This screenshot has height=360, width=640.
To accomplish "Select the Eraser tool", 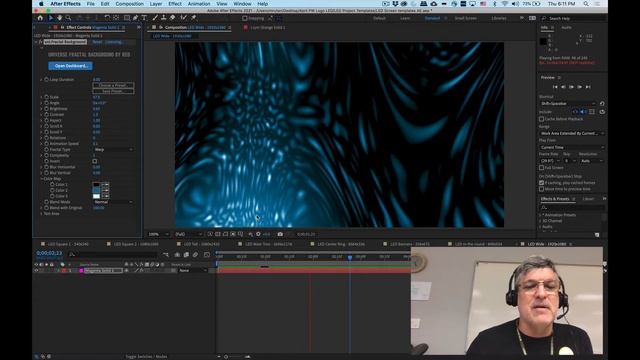I will [172, 18].
